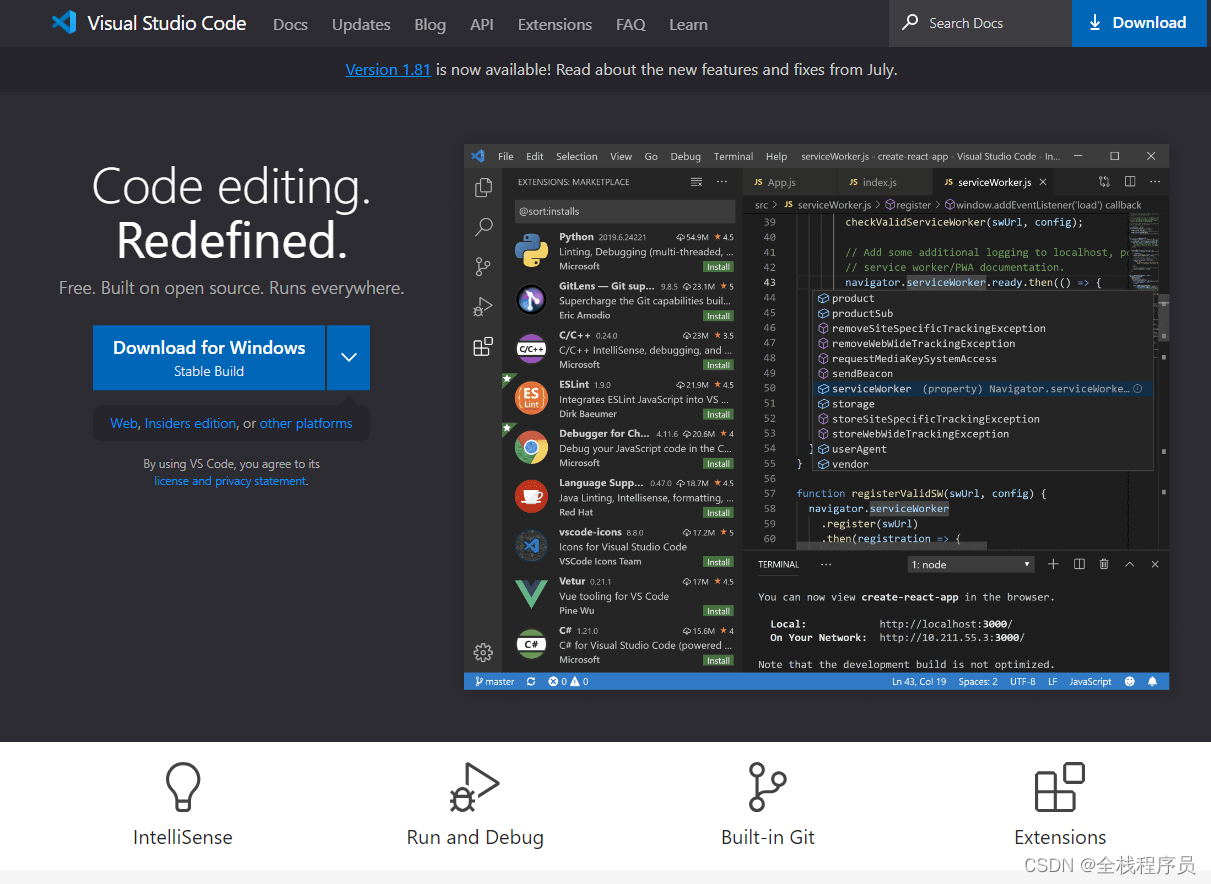Screen dimensions: 1211x884
Task: Click the Run and Debug feature icon
Action: [x=474, y=787]
